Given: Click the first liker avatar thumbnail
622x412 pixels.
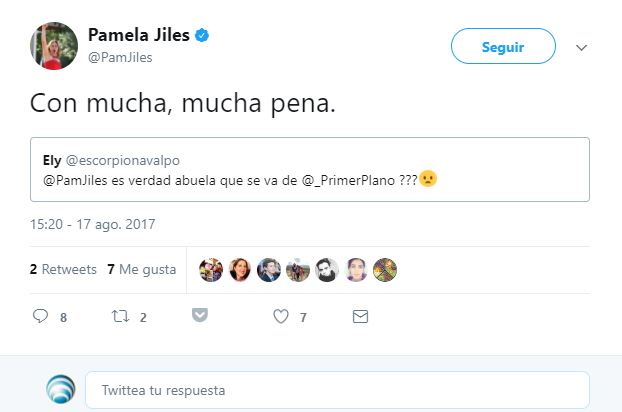Looking at the screenshot, I should [x=211, y=270].
